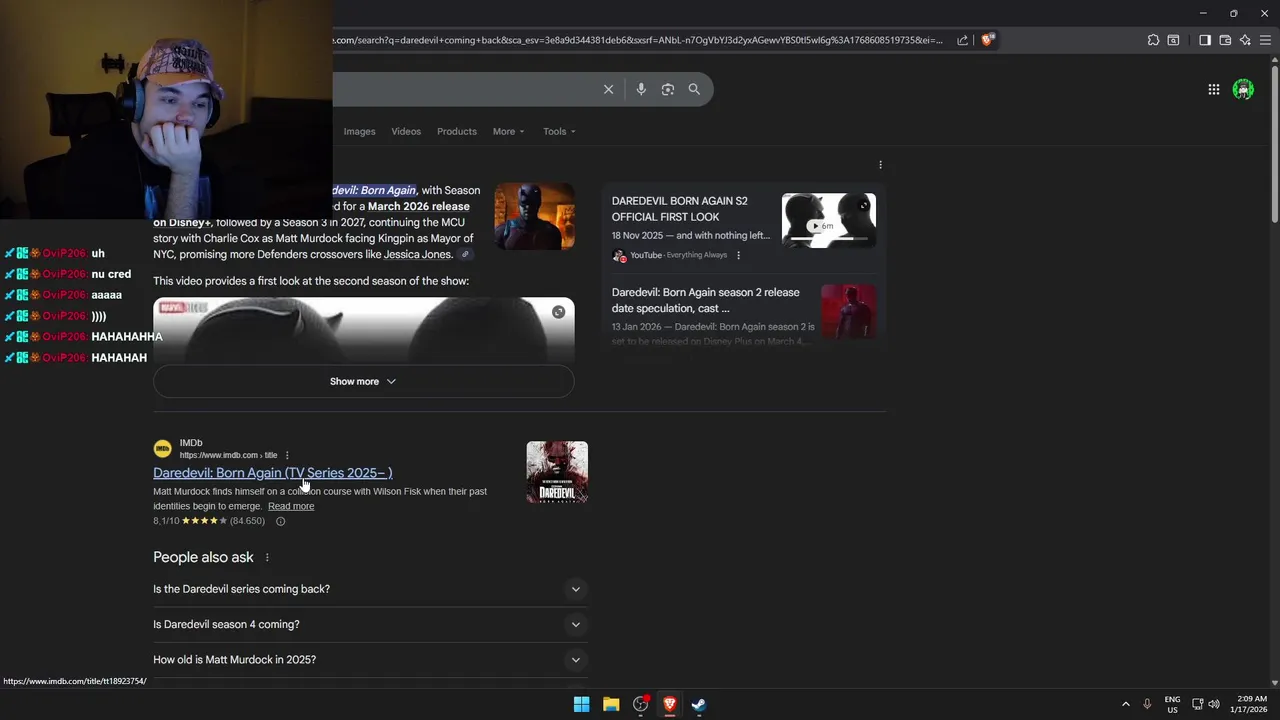The width and height of the screenshot is (1280, 720).
Task: Click the share page icon in address bar
Action: 962,40
